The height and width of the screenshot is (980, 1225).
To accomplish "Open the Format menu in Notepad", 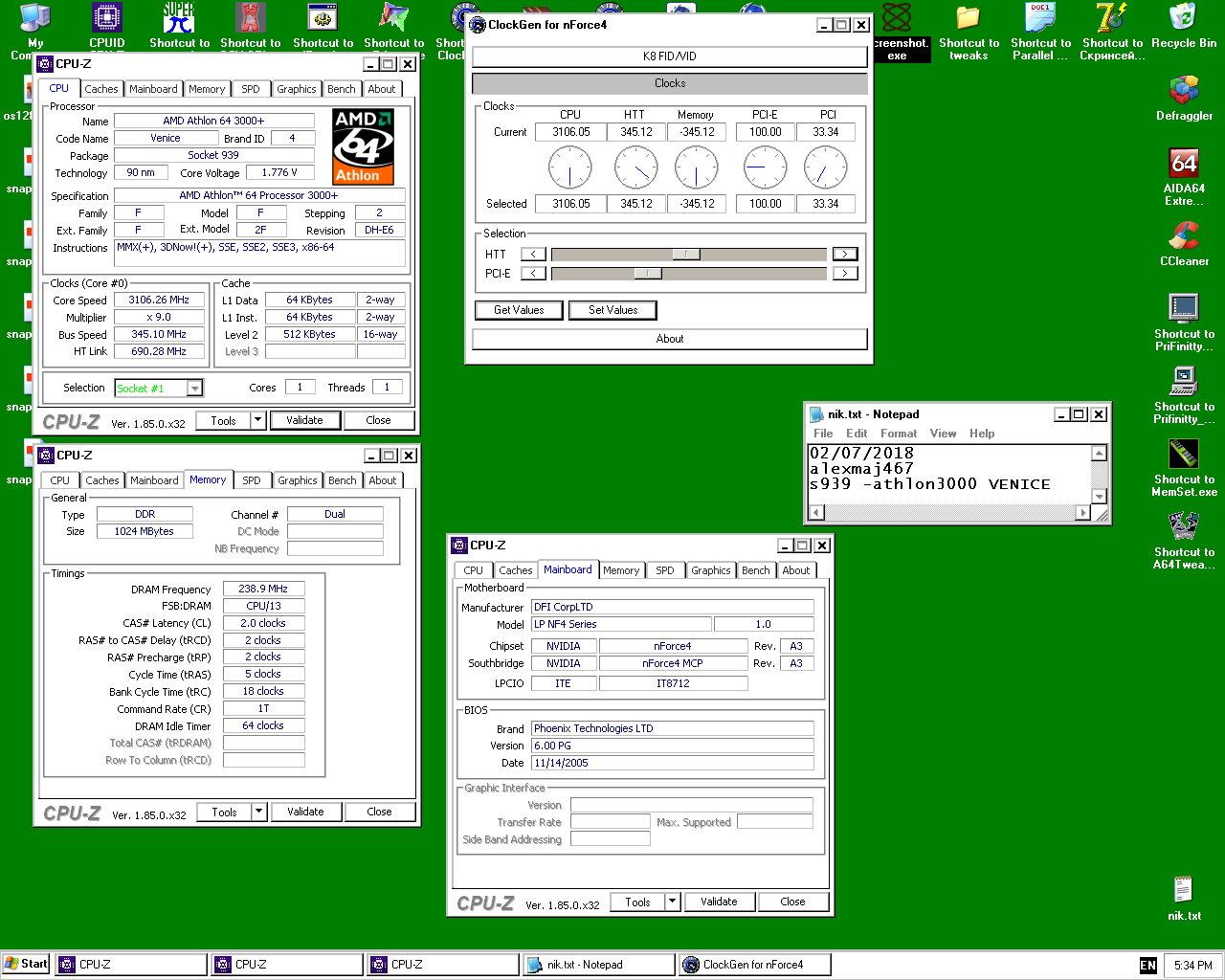I will click(x=898, y=434).
